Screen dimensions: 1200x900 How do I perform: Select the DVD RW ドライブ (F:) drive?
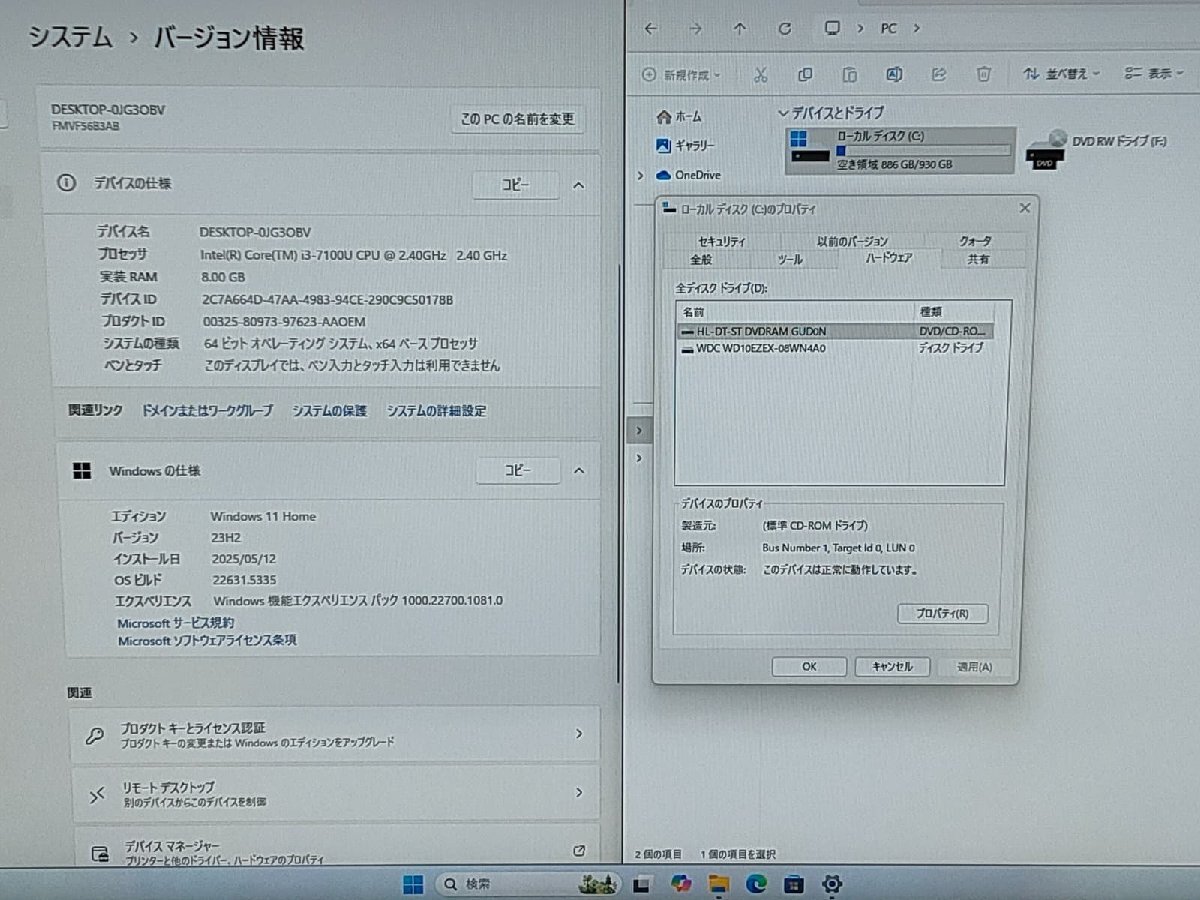1097,150
